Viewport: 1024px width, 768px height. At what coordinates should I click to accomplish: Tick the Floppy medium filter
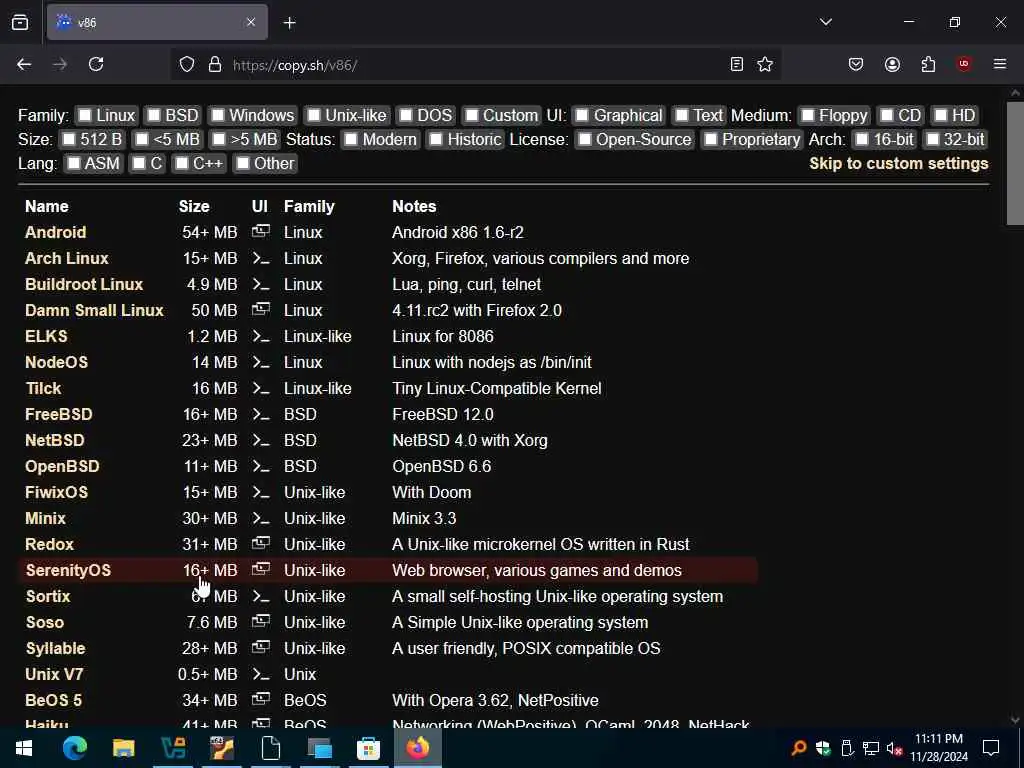[808, 116]
